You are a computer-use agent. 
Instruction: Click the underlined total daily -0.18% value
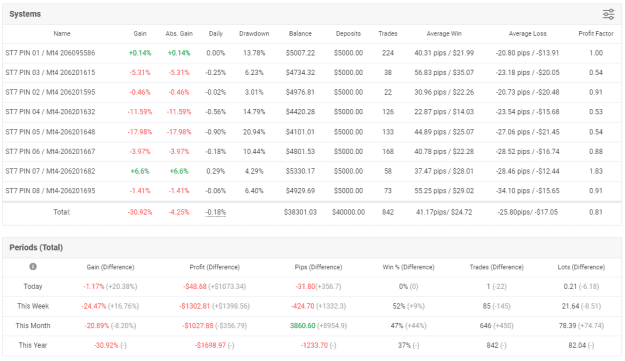(216, 212)
